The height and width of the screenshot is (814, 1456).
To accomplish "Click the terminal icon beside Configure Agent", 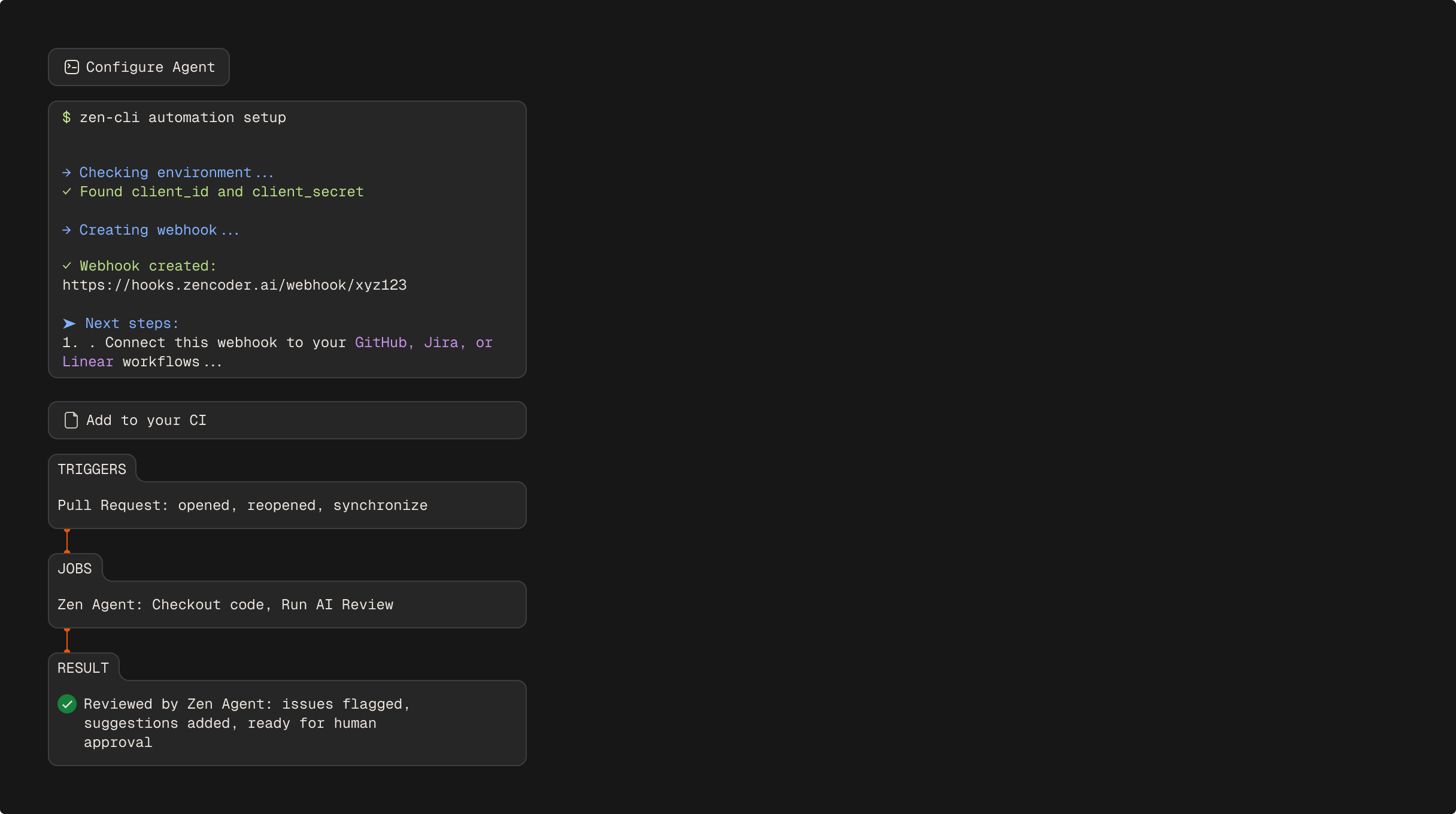I will 71,67.
